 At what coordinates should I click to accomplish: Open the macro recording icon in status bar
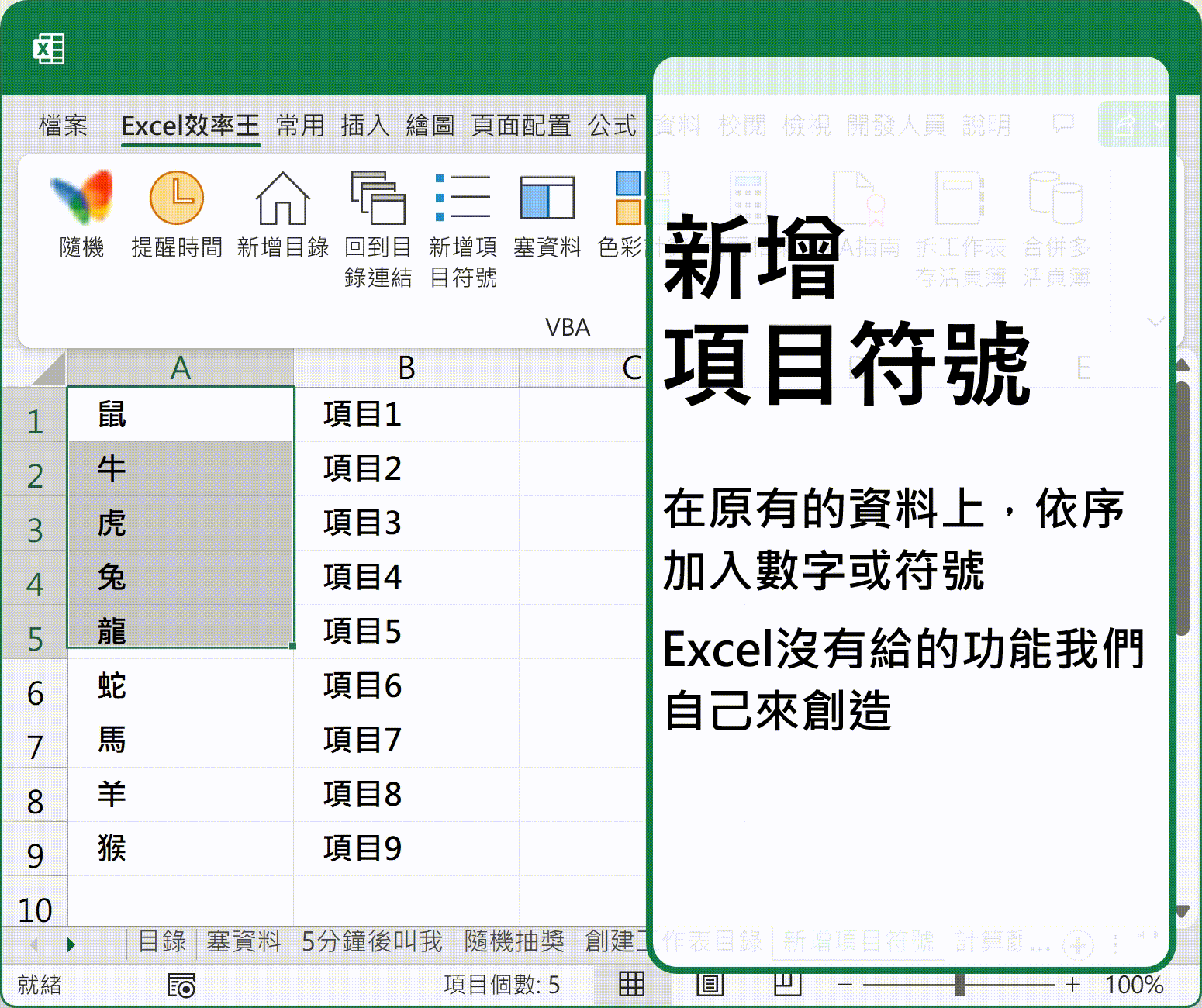point(181,986)
